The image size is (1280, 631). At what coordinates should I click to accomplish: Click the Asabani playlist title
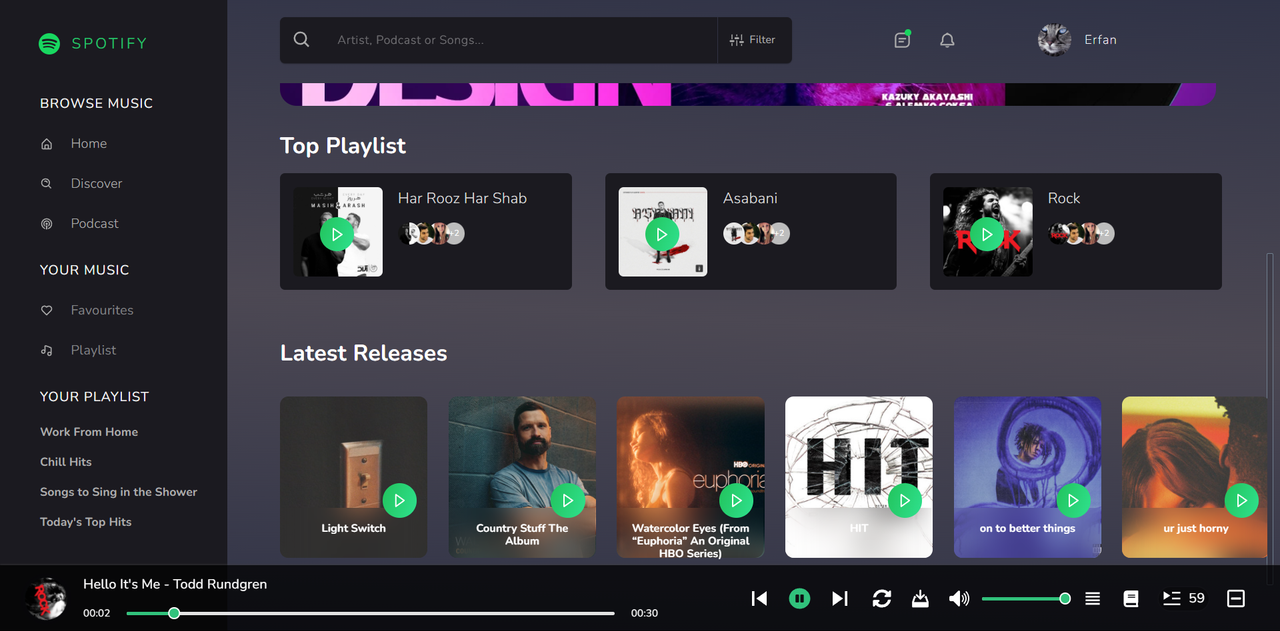750,198
